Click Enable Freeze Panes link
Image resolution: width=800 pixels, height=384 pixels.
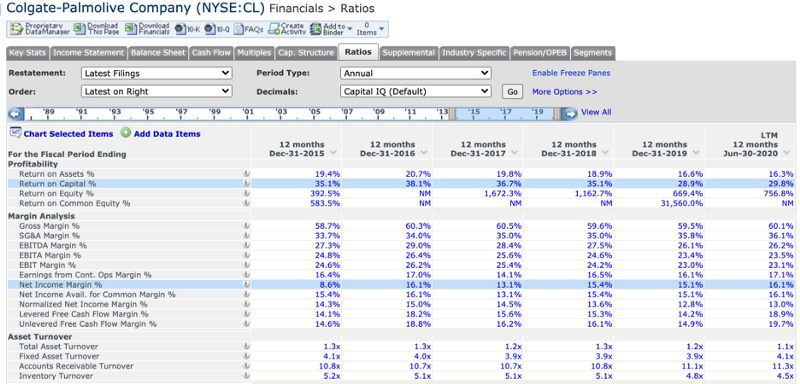(571, 73)
